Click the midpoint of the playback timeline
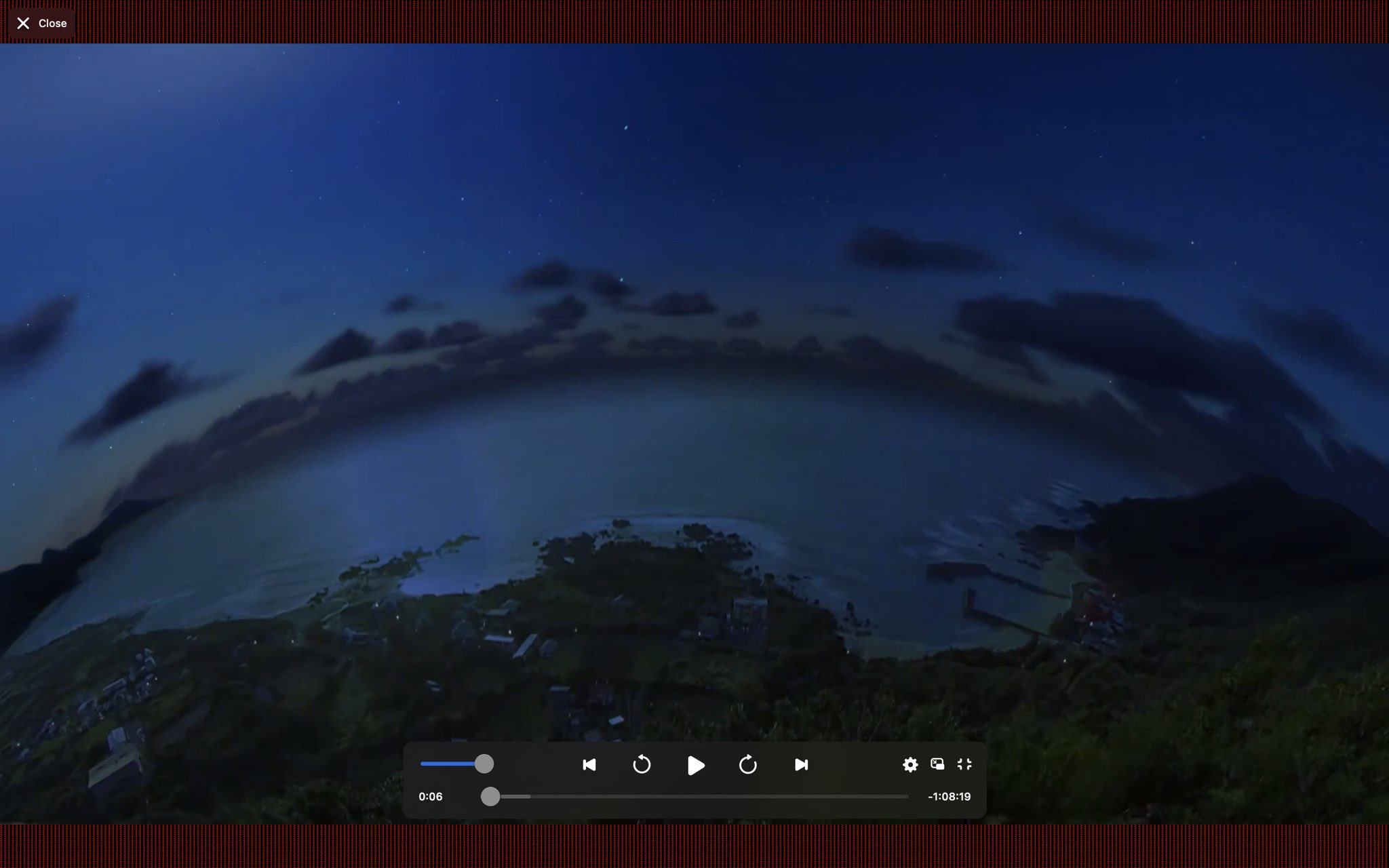 click(695, 797)
